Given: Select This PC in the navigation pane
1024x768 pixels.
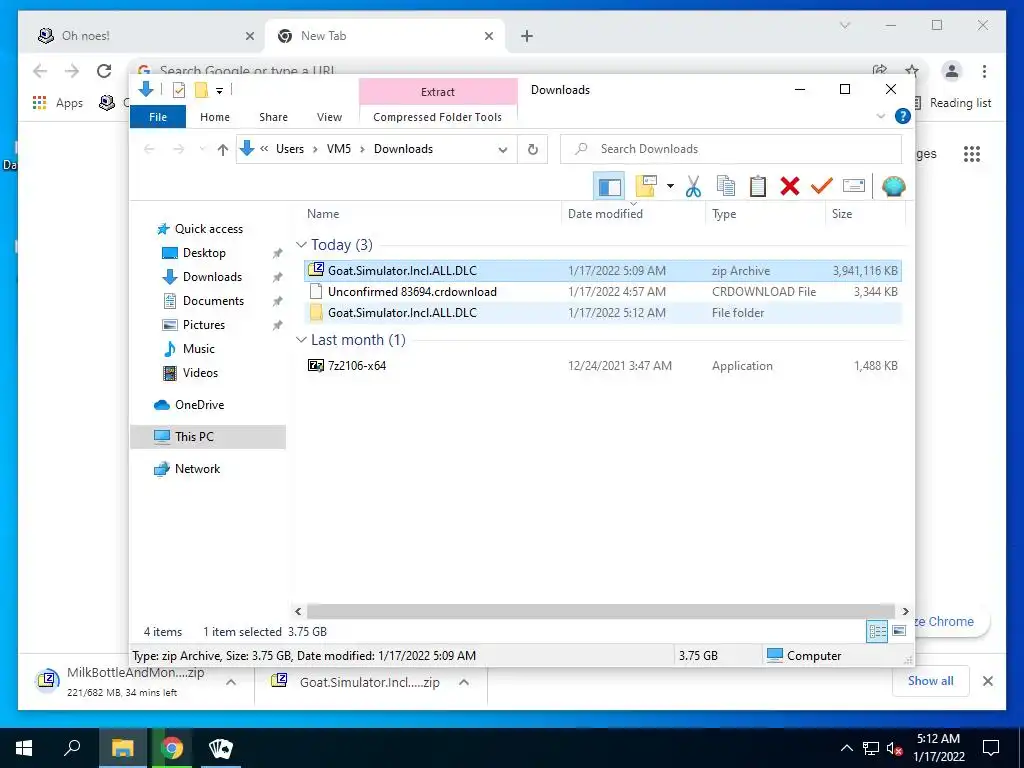Looking at the screenshot, I should (x=208, y=437).
